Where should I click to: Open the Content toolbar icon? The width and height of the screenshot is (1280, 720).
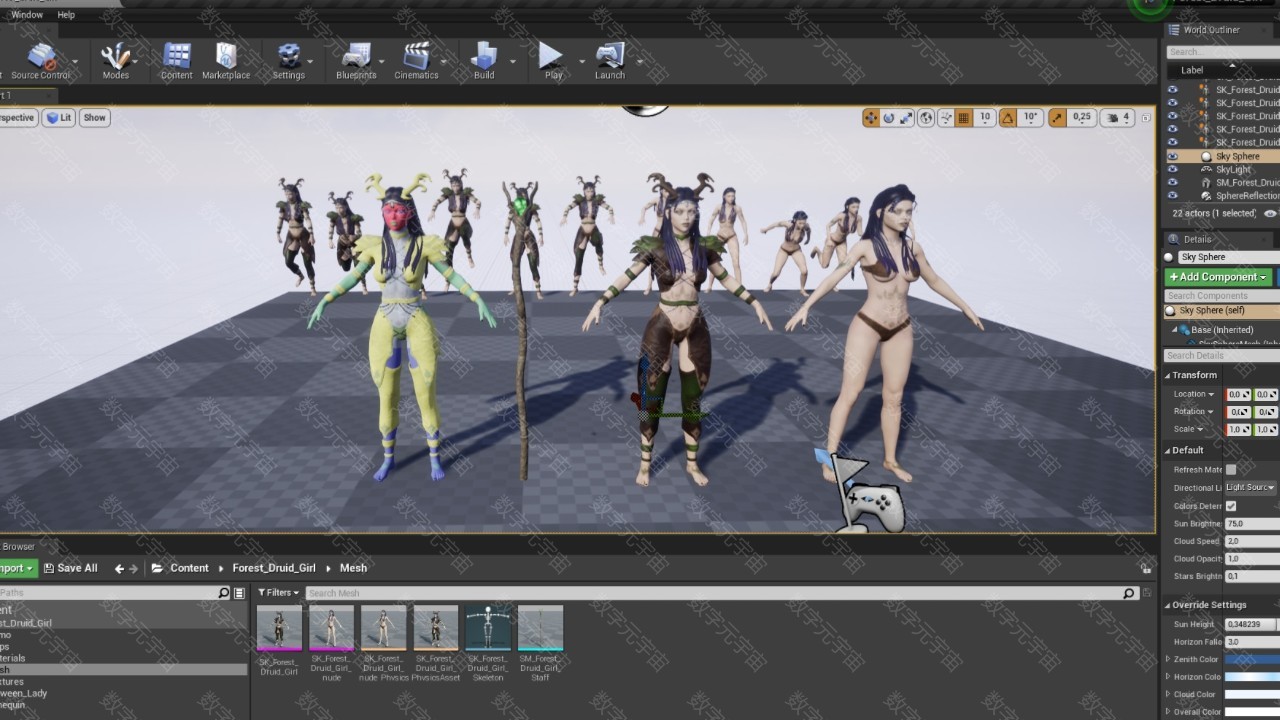pos(176,60)
